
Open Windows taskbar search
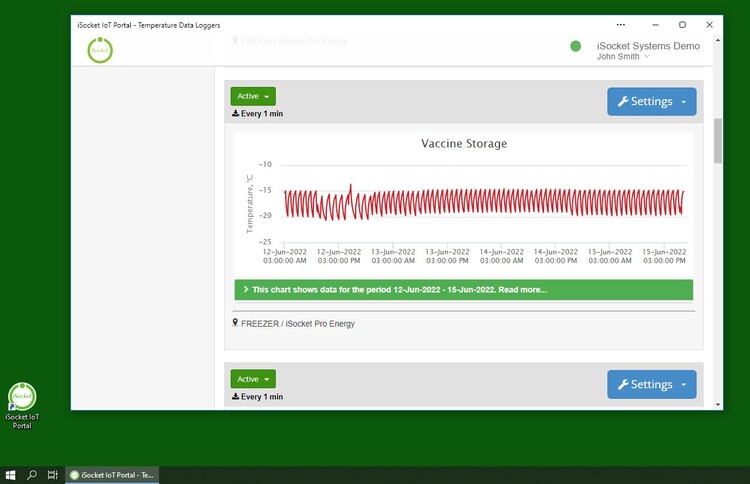(x=32, y=475)
